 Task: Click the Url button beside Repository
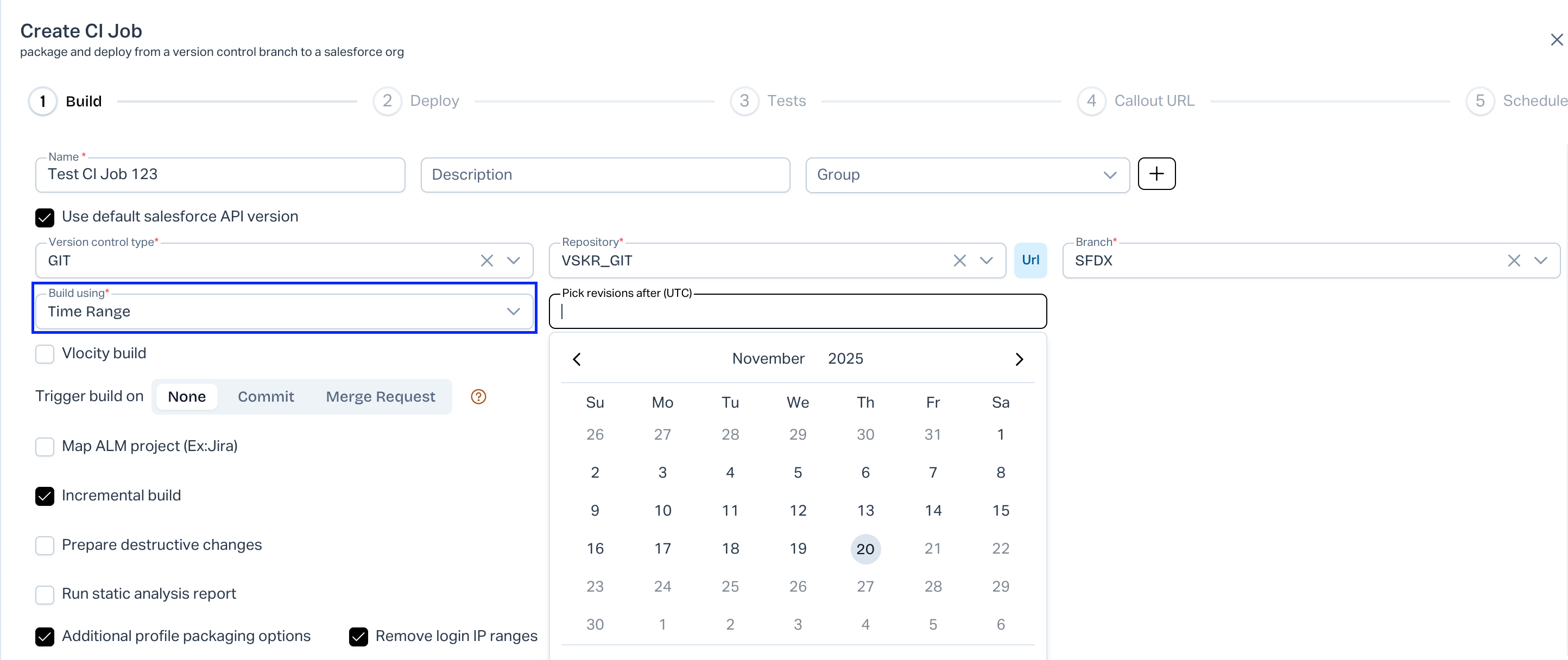pyautogui.click(x=1030, y=261)
